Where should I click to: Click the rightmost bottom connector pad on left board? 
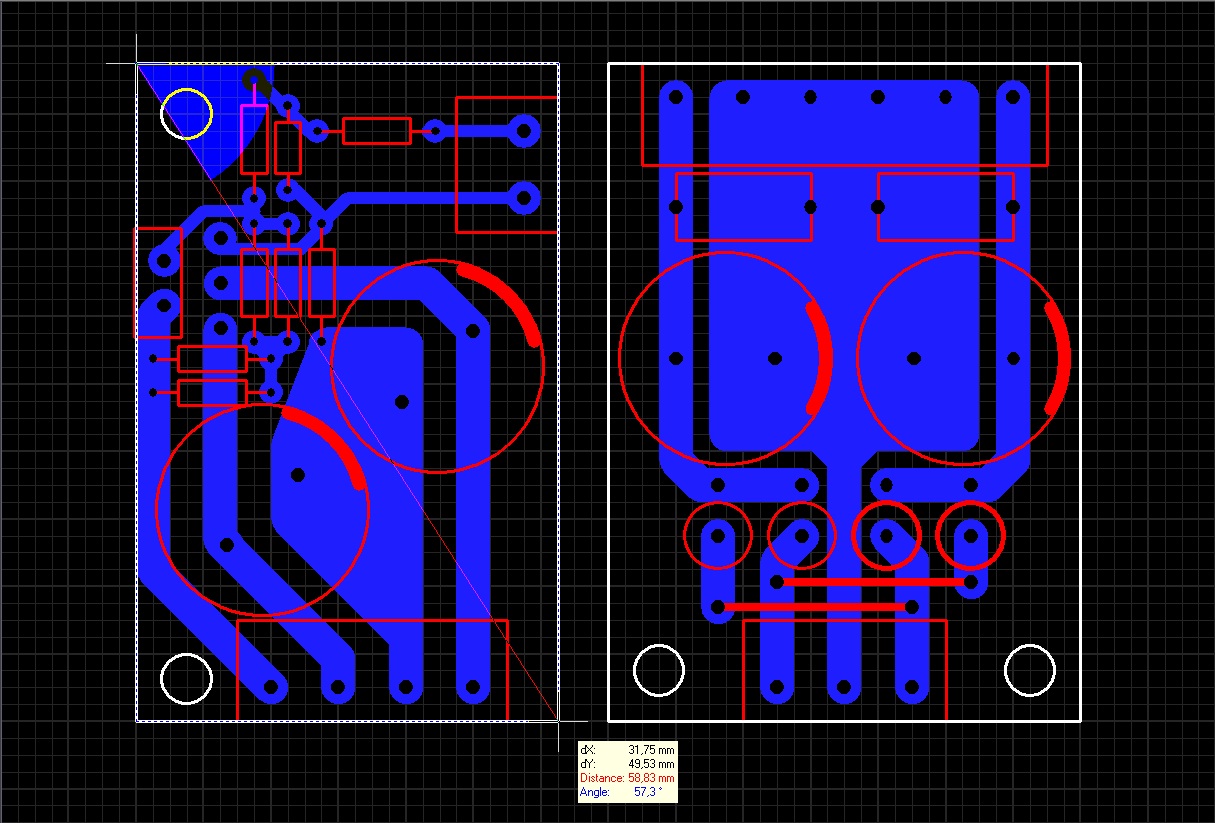[472, 688]
